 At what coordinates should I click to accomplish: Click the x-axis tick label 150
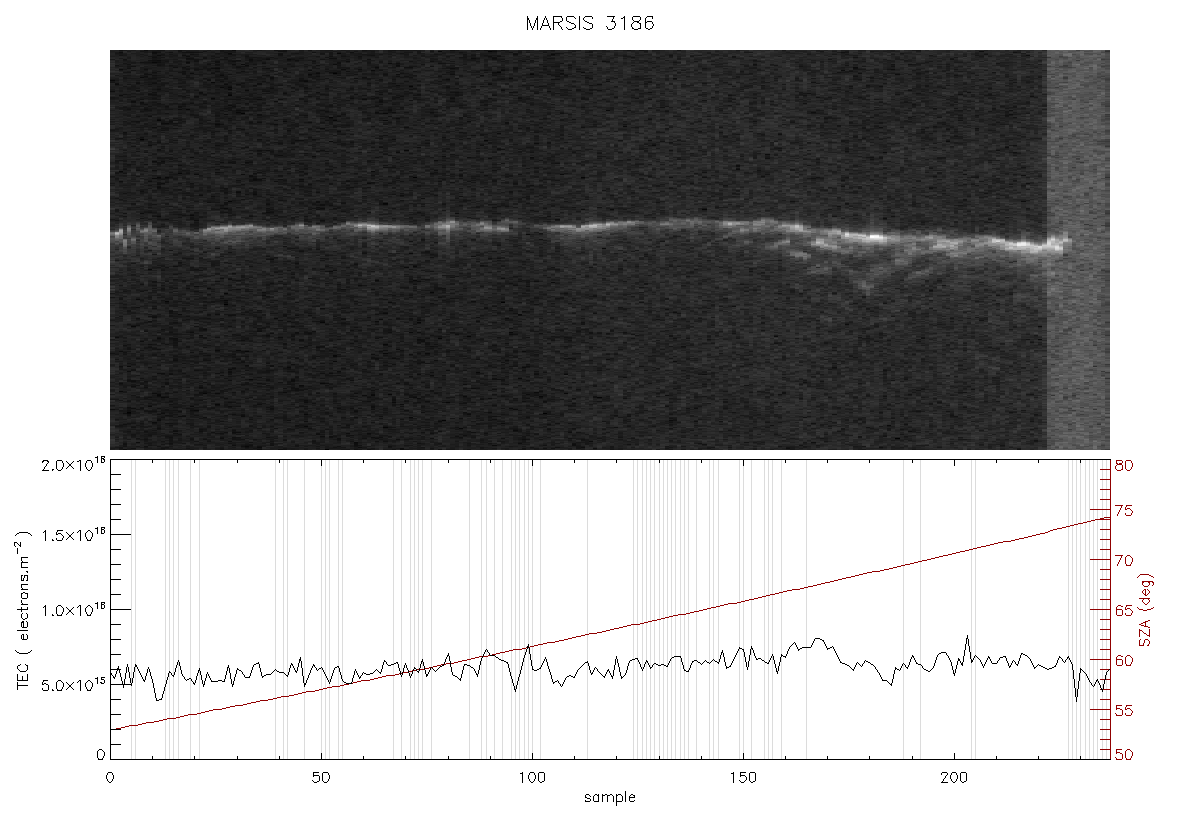pyautogui.click(x=743, y=777)
